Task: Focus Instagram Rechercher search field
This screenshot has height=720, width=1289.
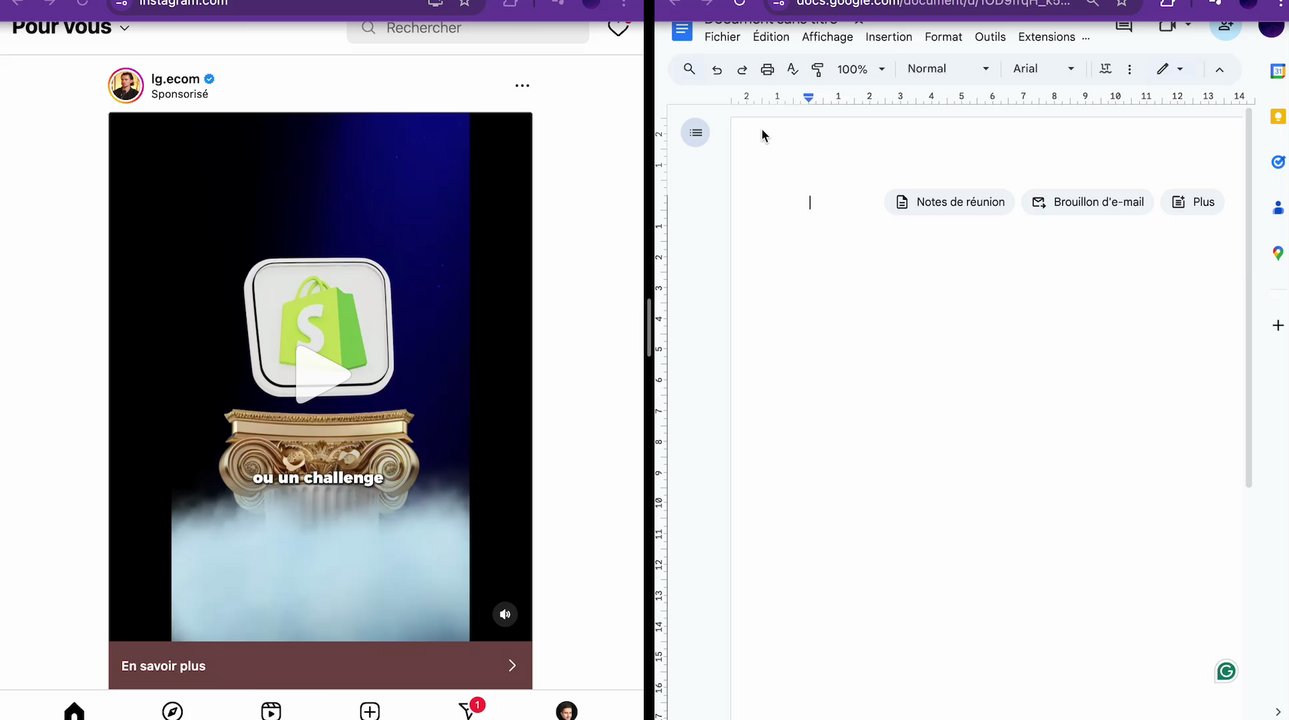Action: 468,28
